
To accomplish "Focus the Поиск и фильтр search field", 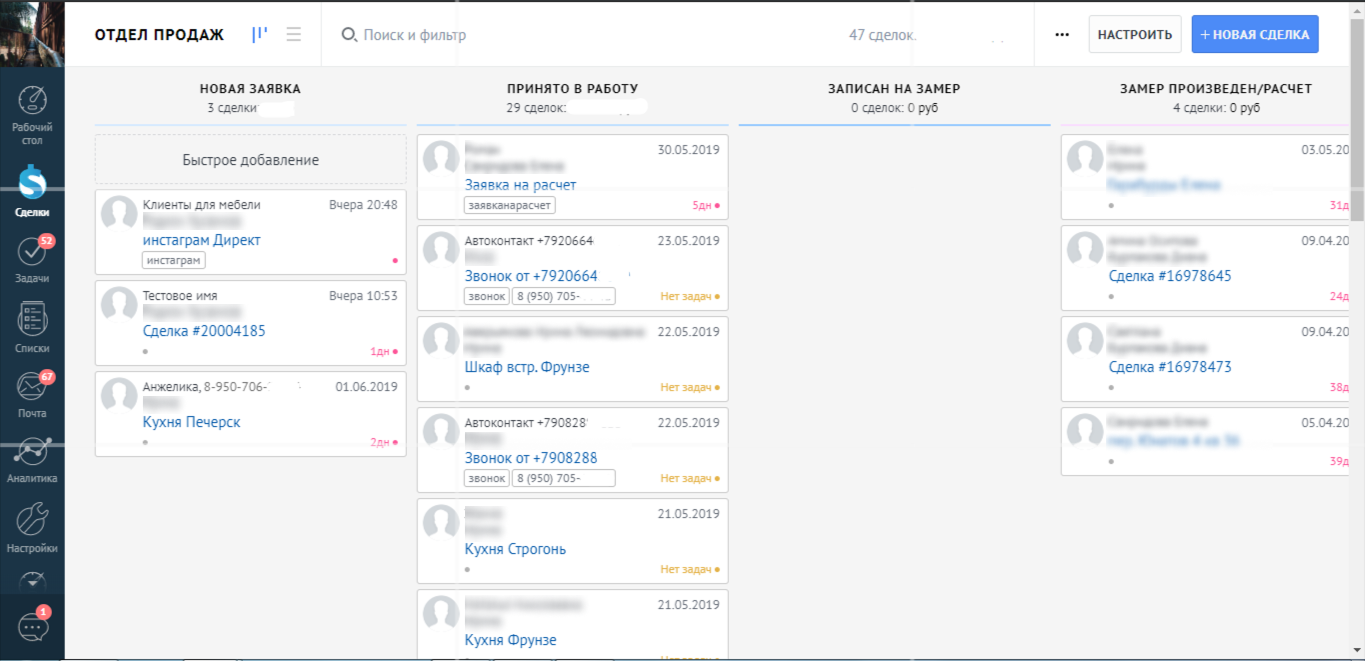I will pos(414,35).
